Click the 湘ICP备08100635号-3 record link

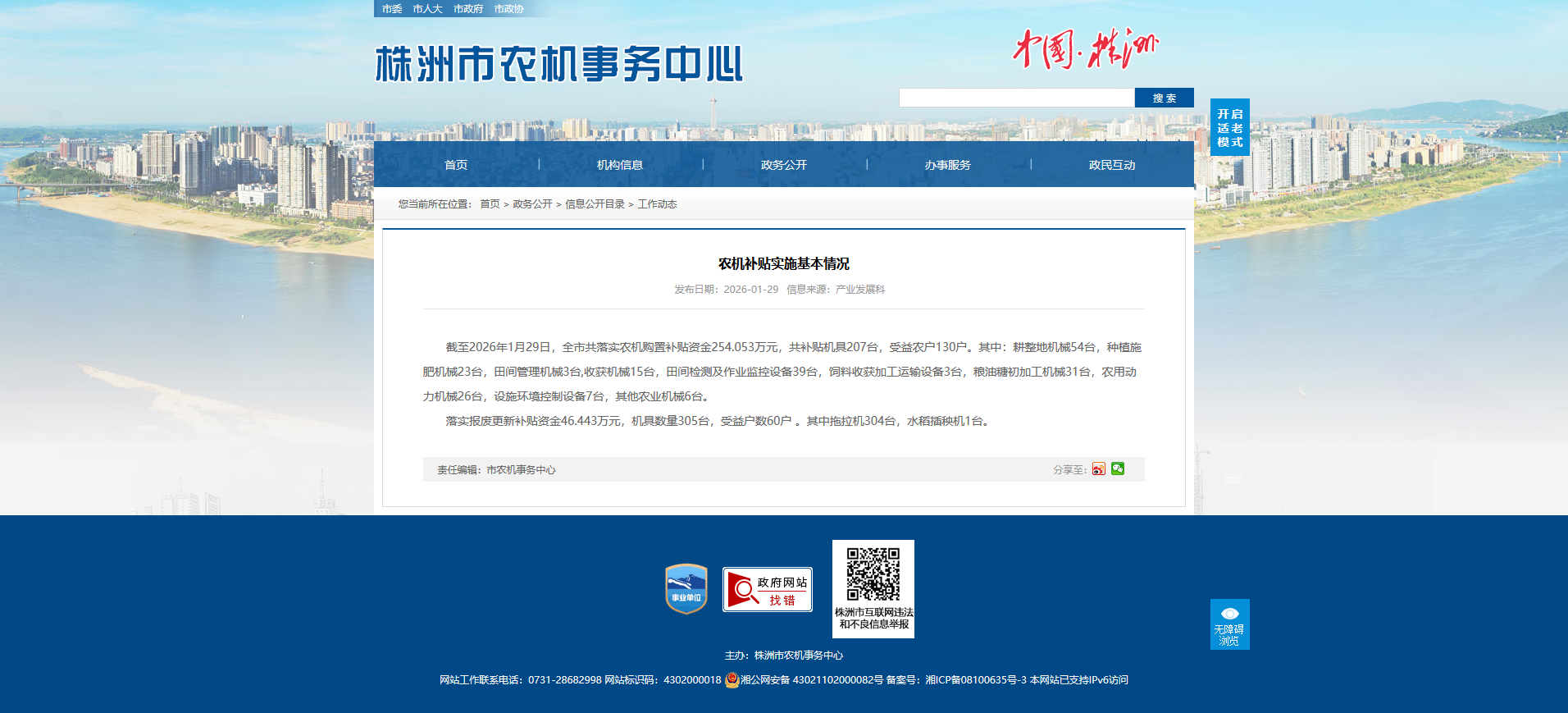click(976, 680)
